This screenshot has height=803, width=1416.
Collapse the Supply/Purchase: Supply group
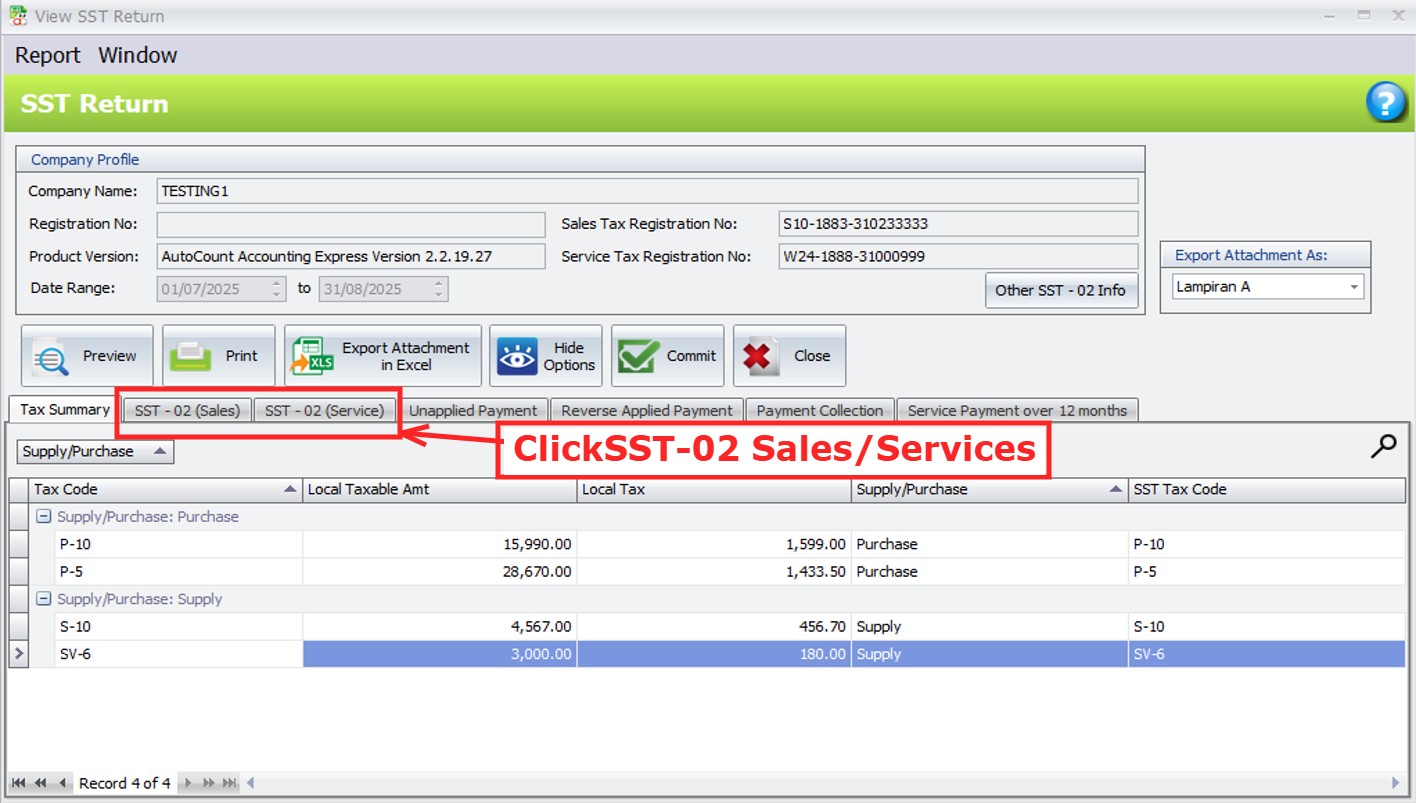pyautogui.click(x=43, y=599)
